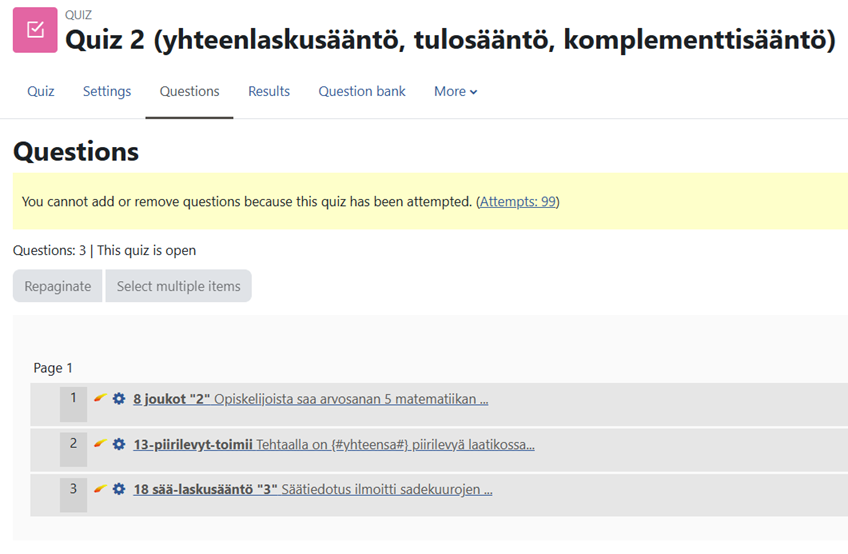
Task: Open the 13-piirilevyt-toimii question link
Action: point(192,444)
